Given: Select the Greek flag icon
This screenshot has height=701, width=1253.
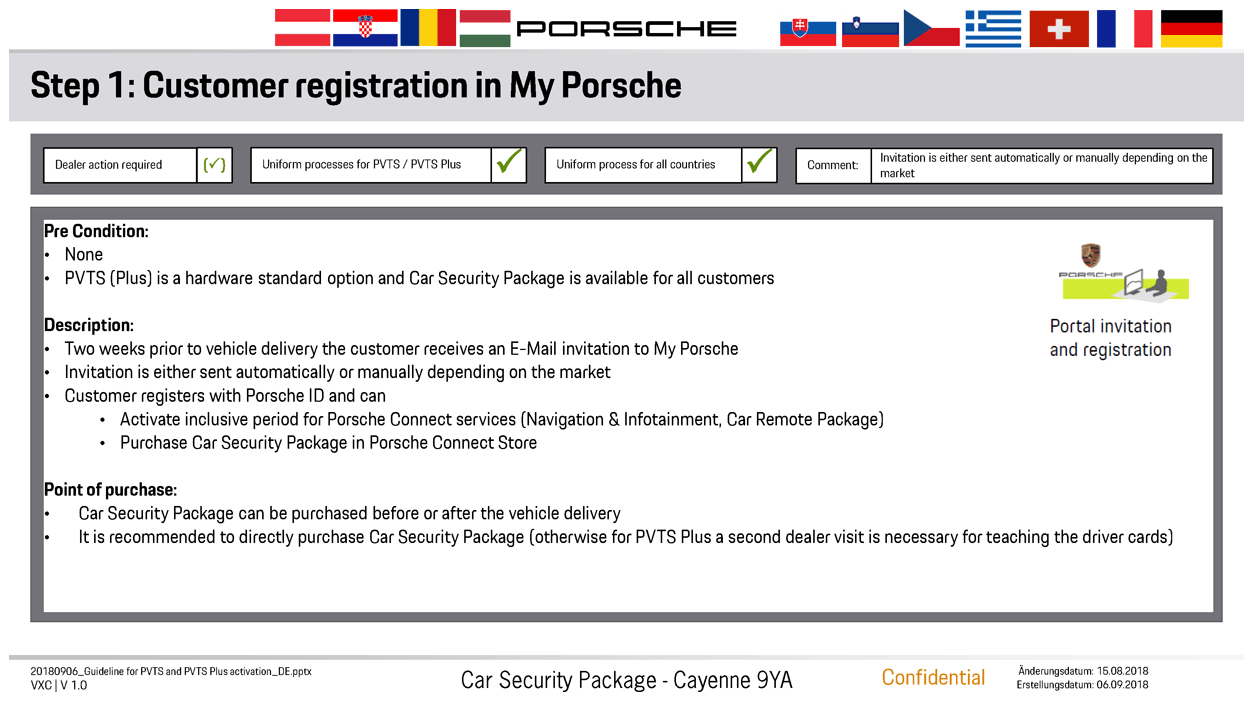Looking at the screenshot, I should click(x=993, y=28).
